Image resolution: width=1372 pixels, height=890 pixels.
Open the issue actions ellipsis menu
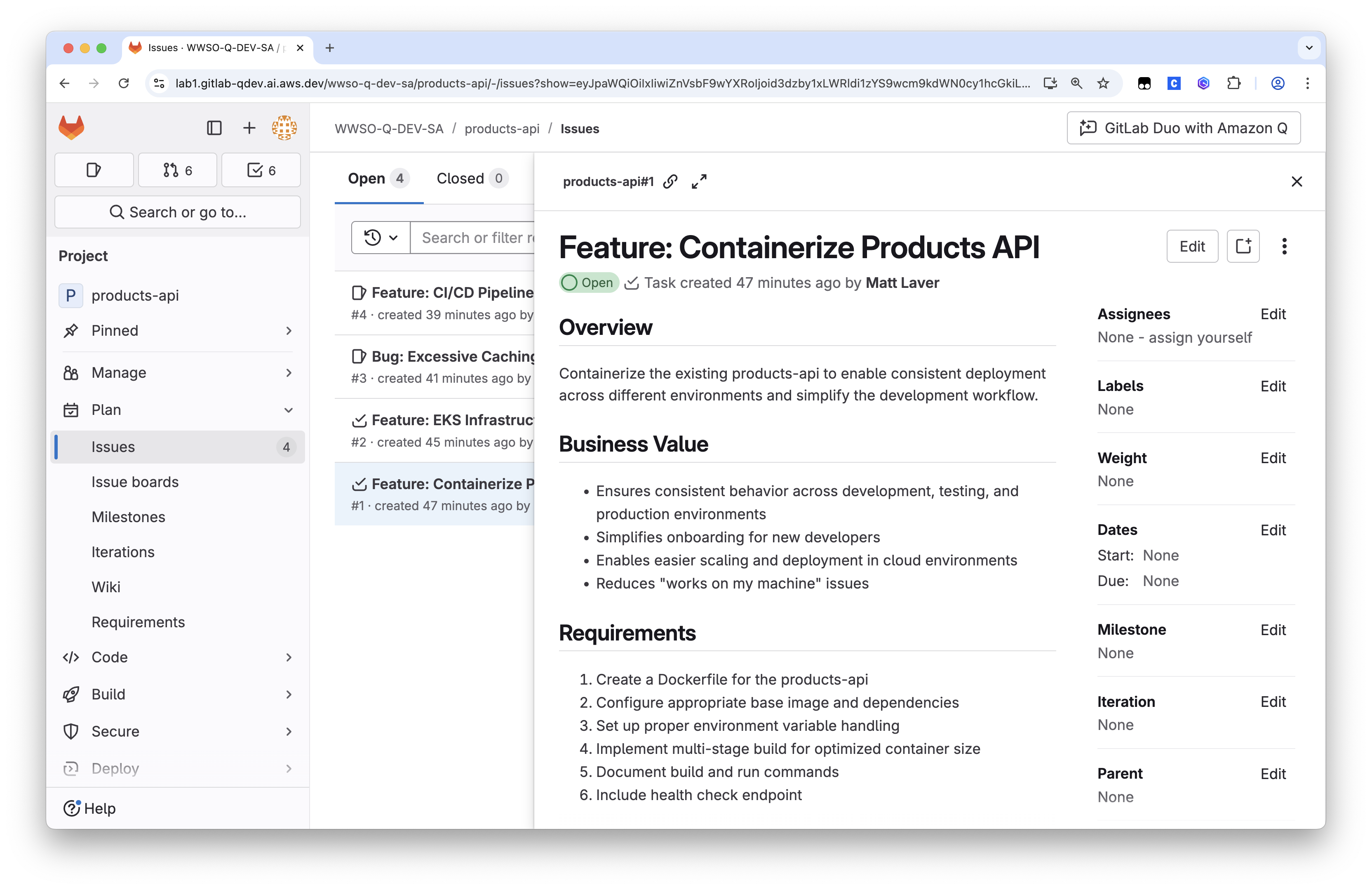pyautogui.click(x=1284, y=246)
